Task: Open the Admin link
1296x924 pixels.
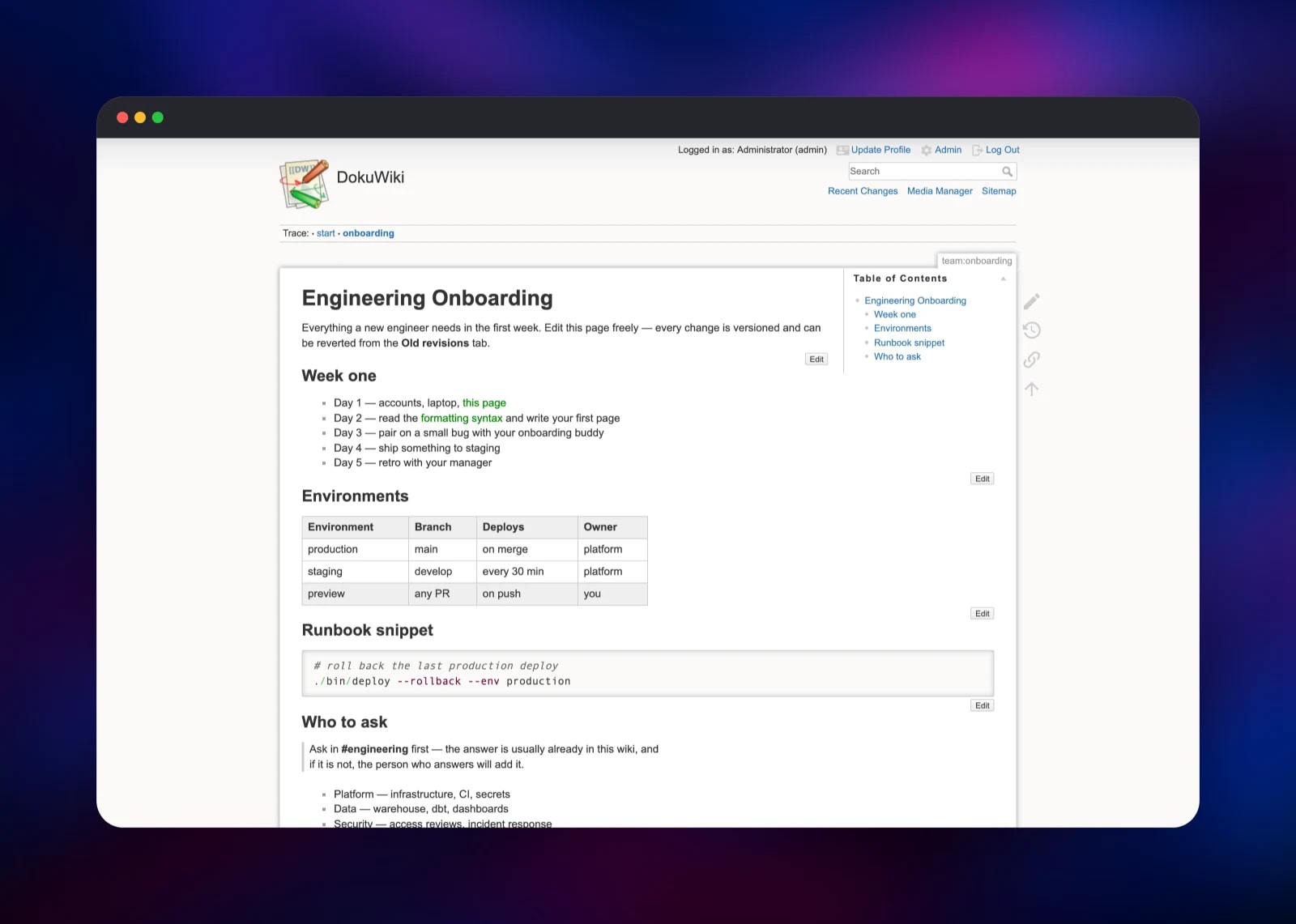Action: [948, 150]
